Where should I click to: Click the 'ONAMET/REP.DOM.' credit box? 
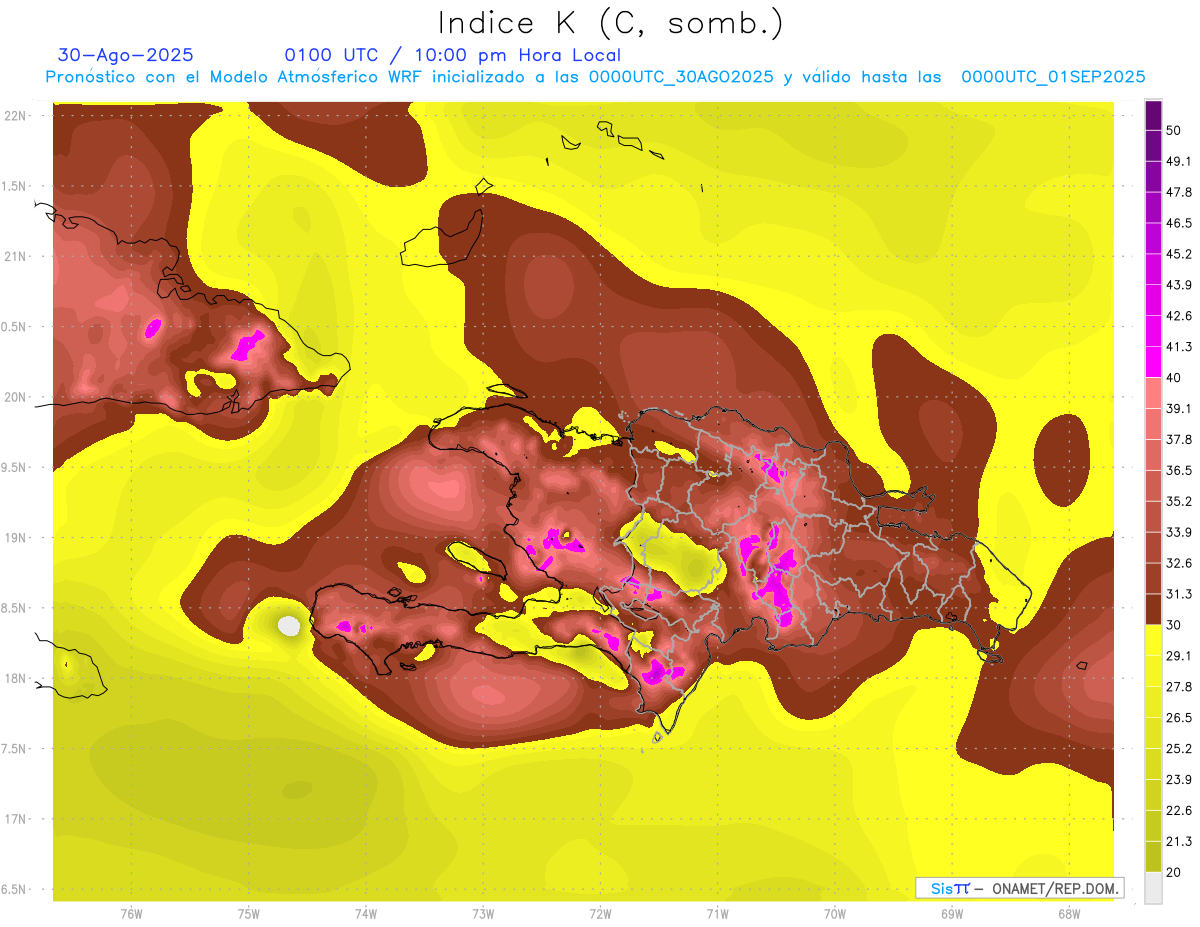(1019, 888)
